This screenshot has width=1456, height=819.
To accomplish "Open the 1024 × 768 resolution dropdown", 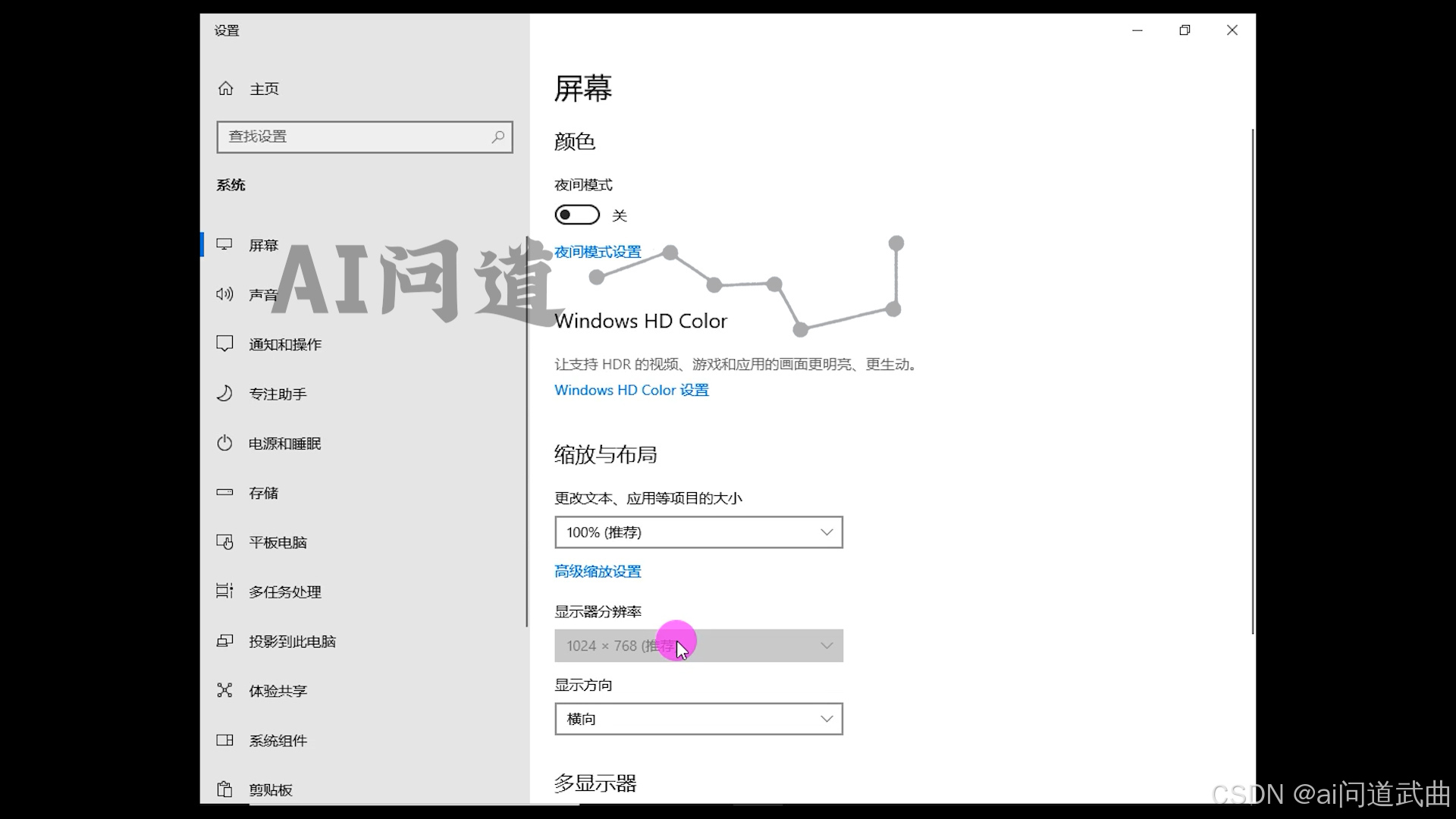I will [698, 646].
